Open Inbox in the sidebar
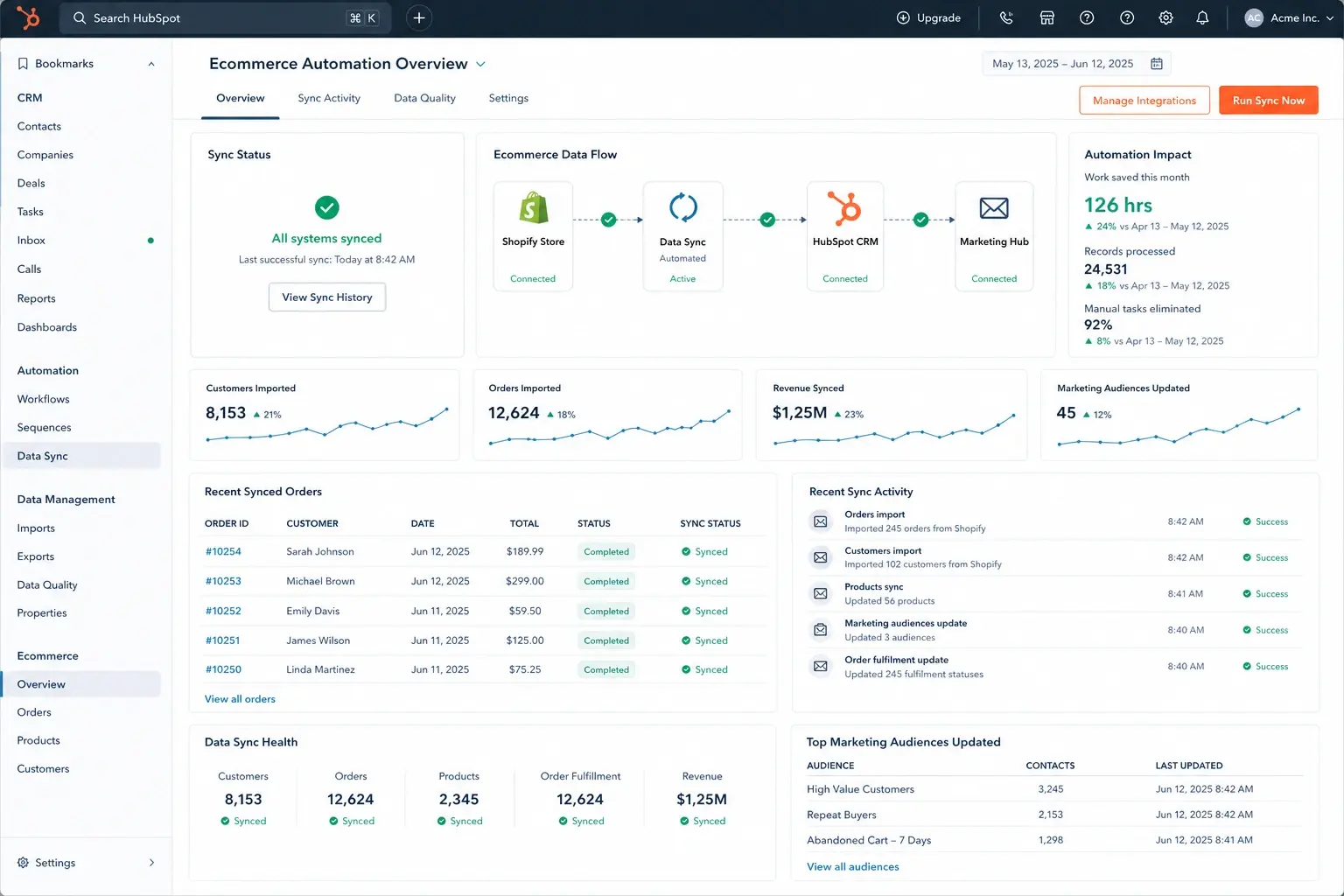Image resolution: width=1344 pixels, height=896 pixels. tap(31, 241)
